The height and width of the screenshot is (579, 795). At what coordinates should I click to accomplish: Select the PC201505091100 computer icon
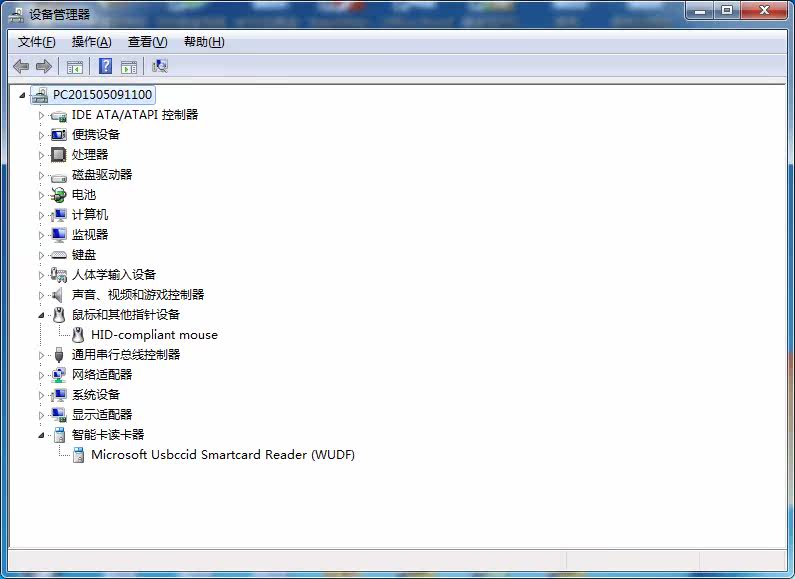pos(40,95)
